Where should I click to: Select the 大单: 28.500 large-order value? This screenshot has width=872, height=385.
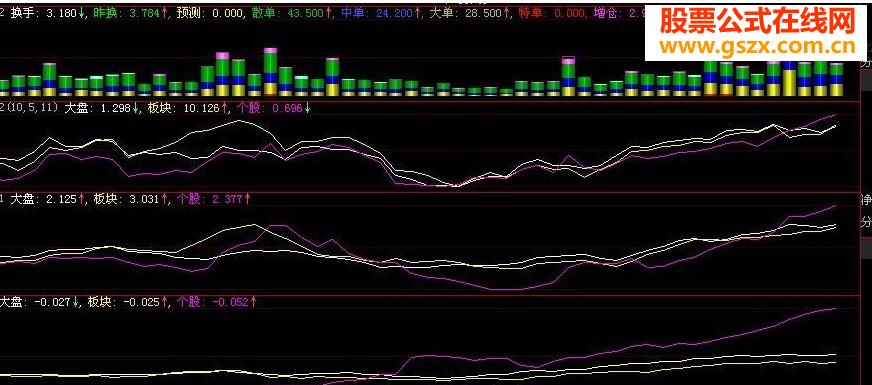point(469,13)
